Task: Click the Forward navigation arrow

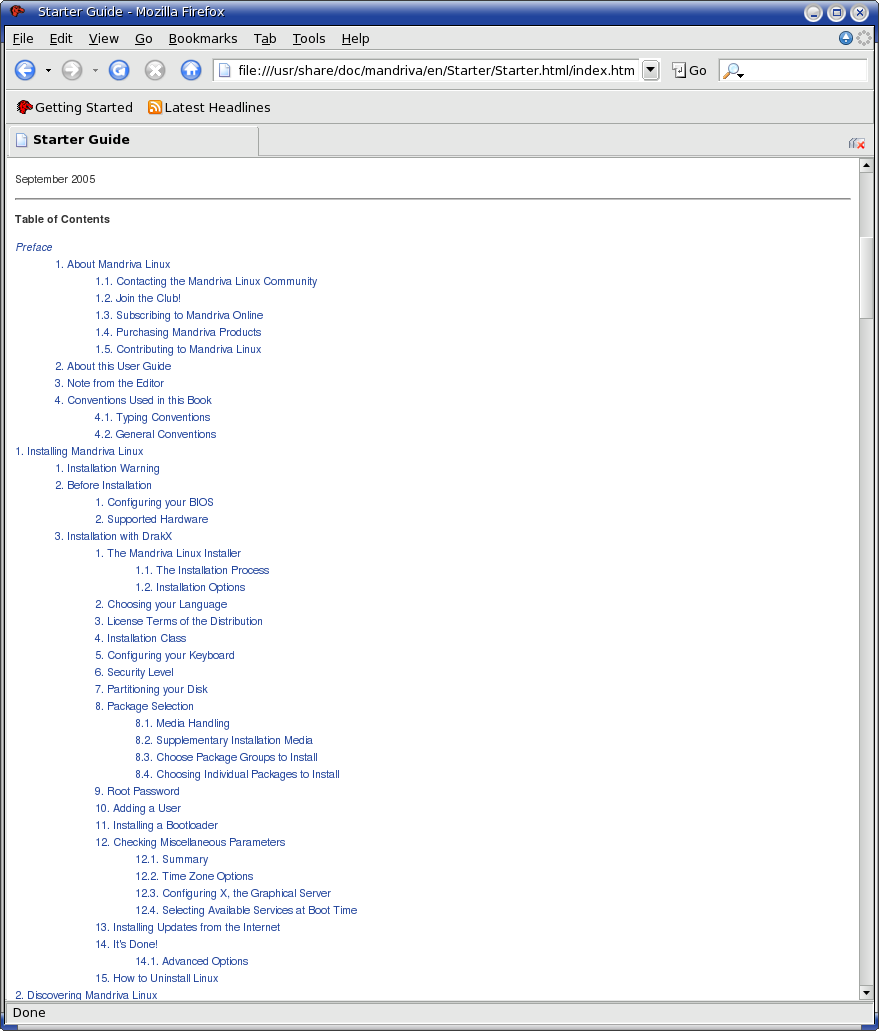Action: [x=72, y=70]
